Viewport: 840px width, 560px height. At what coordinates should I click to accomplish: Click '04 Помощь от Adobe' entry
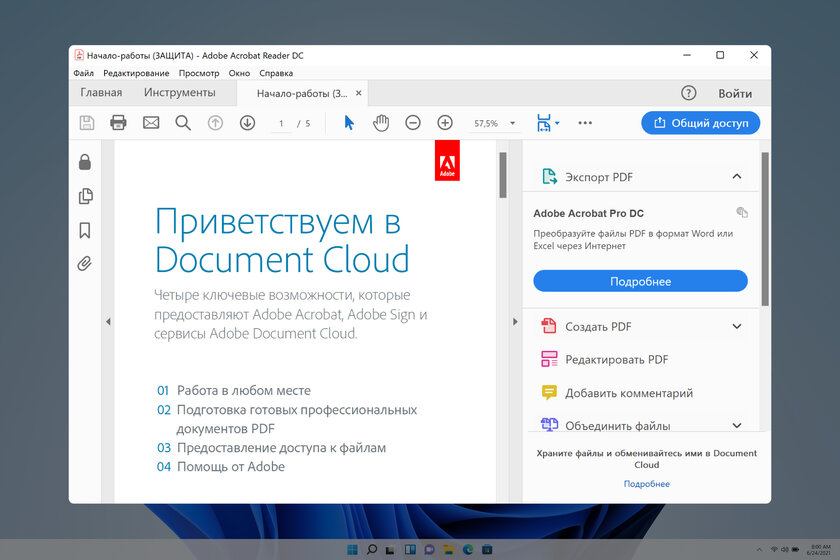(x=221, y=467)
